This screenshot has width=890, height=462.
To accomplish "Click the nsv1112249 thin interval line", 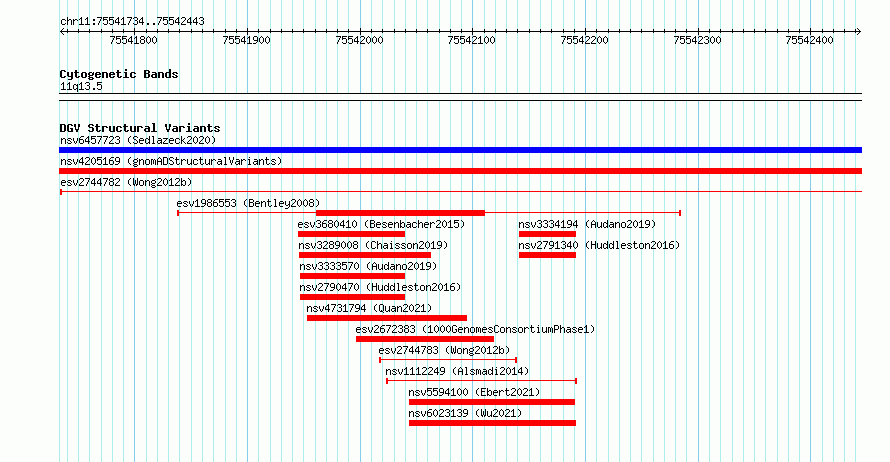I will (x=481, y=381).
